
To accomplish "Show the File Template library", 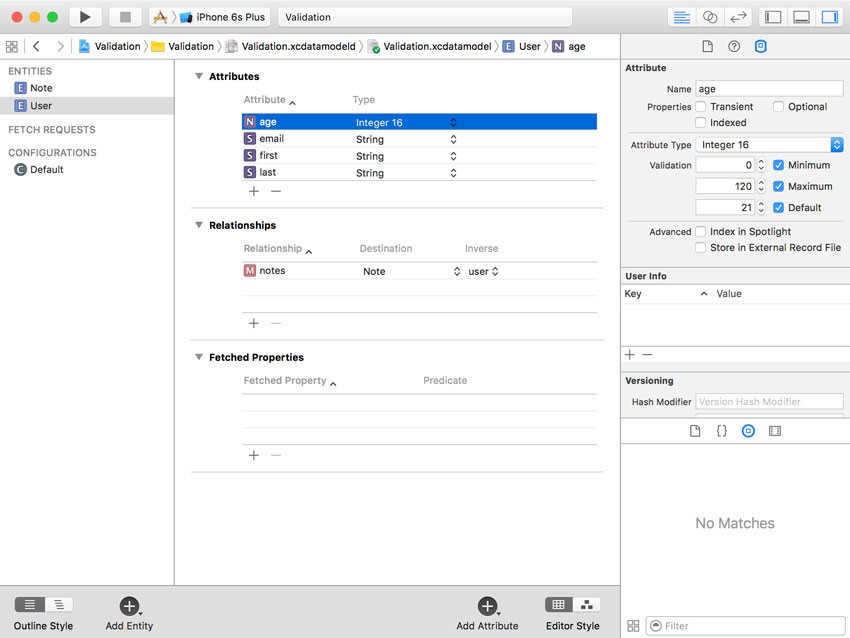I will [695, 431].
